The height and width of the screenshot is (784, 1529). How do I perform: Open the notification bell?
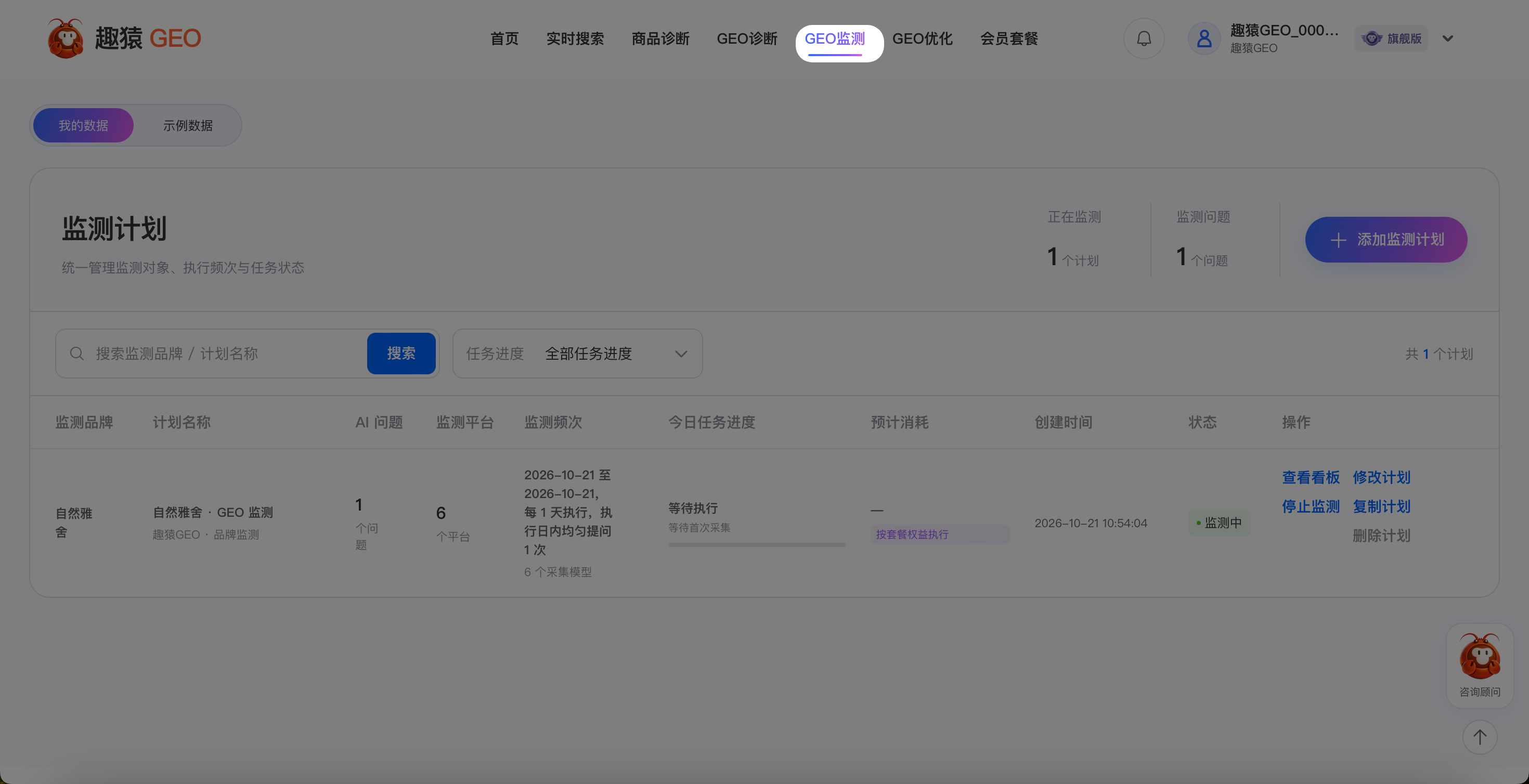[x=1144, y=38]
